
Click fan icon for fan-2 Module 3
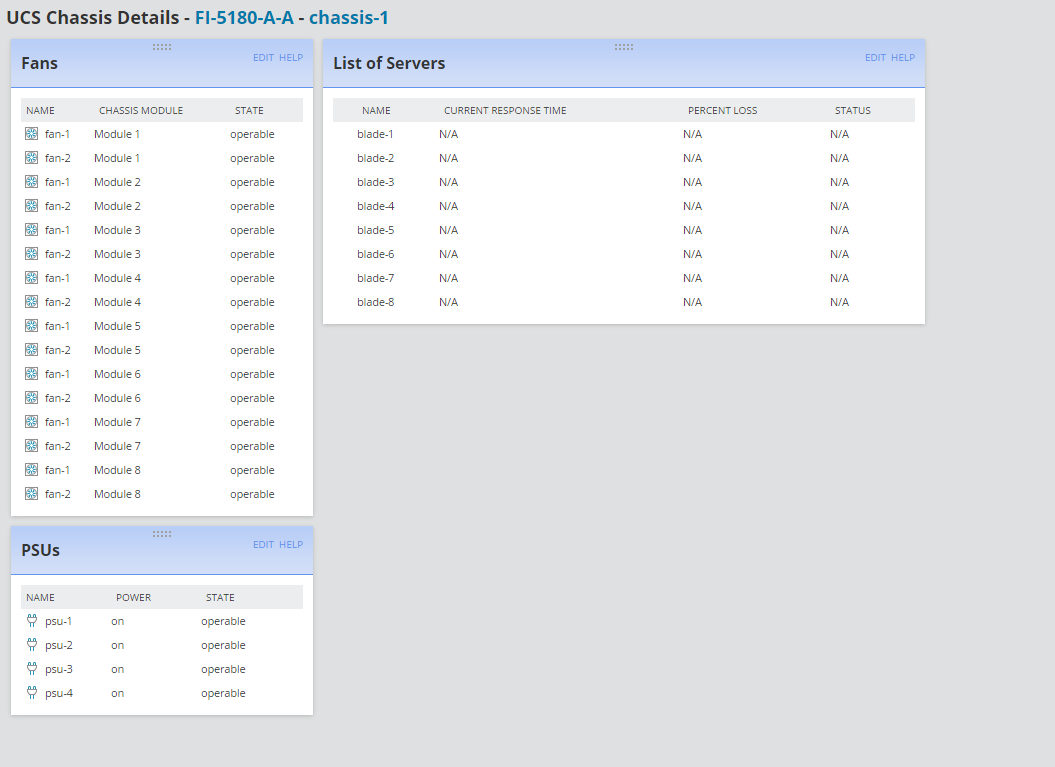tap(32, 254)
